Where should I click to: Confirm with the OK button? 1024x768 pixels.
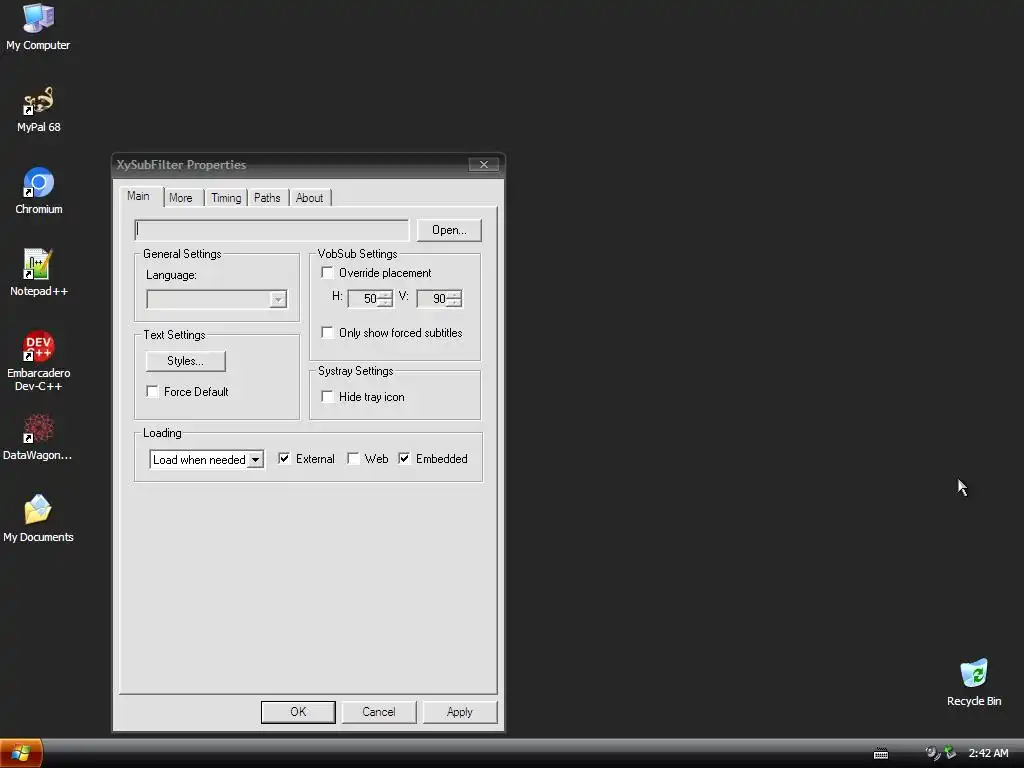(x=298, y=712)
